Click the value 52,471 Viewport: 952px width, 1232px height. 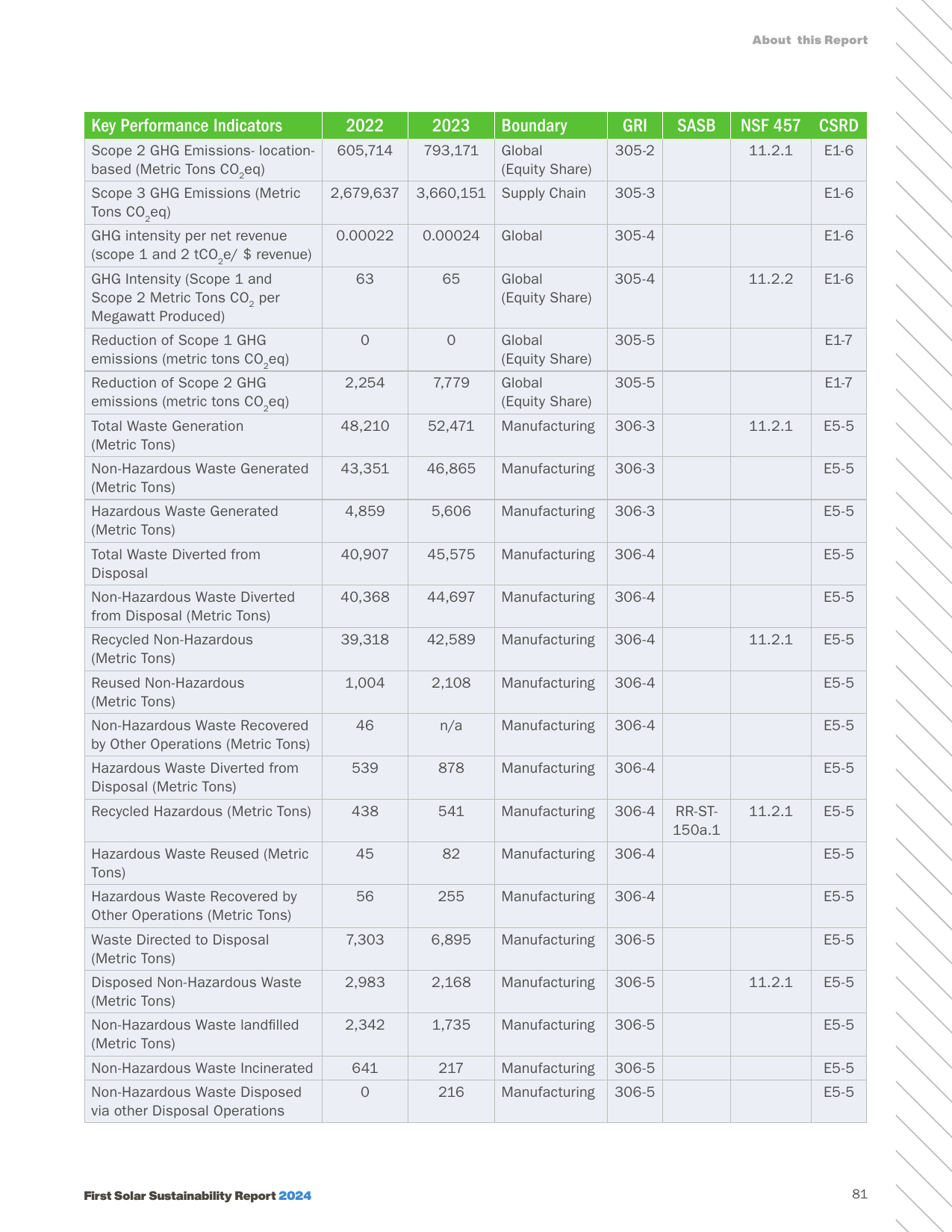point(451,426)
